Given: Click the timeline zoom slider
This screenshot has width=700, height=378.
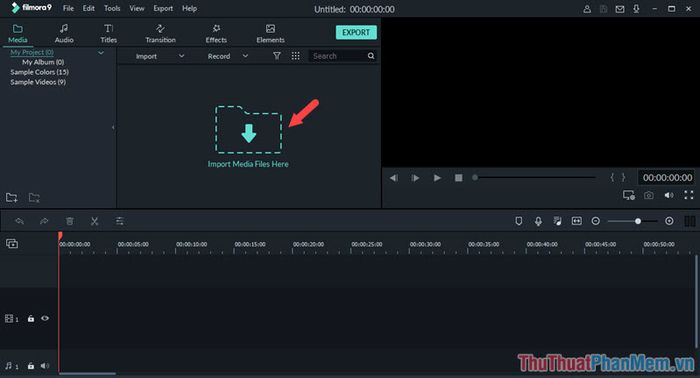Looking at the screenshot, I should tap(633, 221).
